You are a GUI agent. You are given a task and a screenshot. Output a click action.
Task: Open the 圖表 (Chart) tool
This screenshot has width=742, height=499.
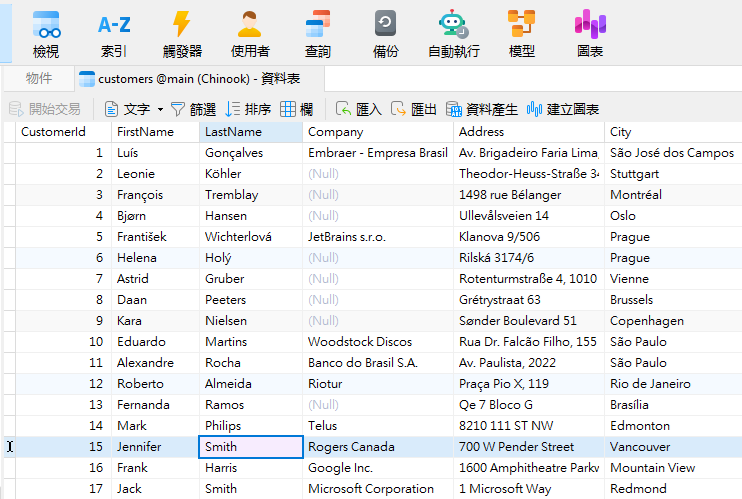click(x=590, y=34)
